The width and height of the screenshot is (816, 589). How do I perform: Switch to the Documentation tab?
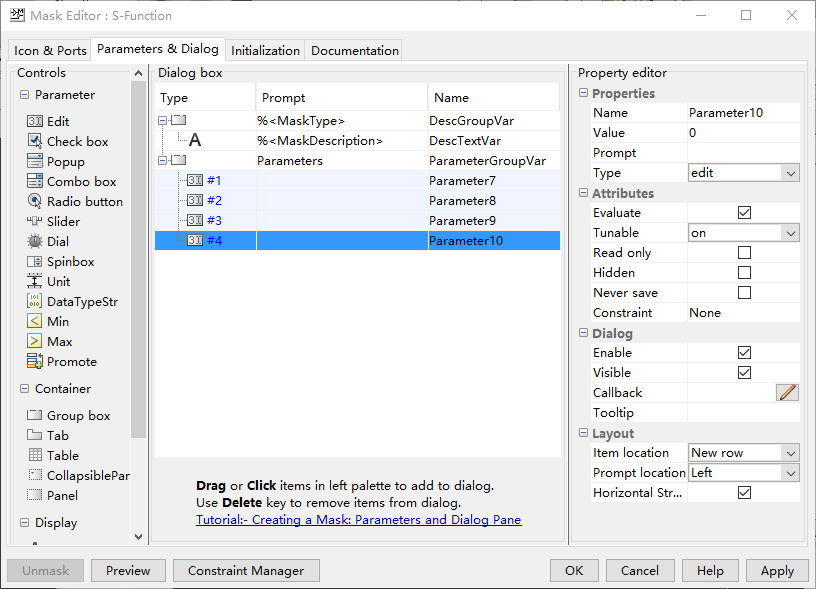tap(354, 50)
